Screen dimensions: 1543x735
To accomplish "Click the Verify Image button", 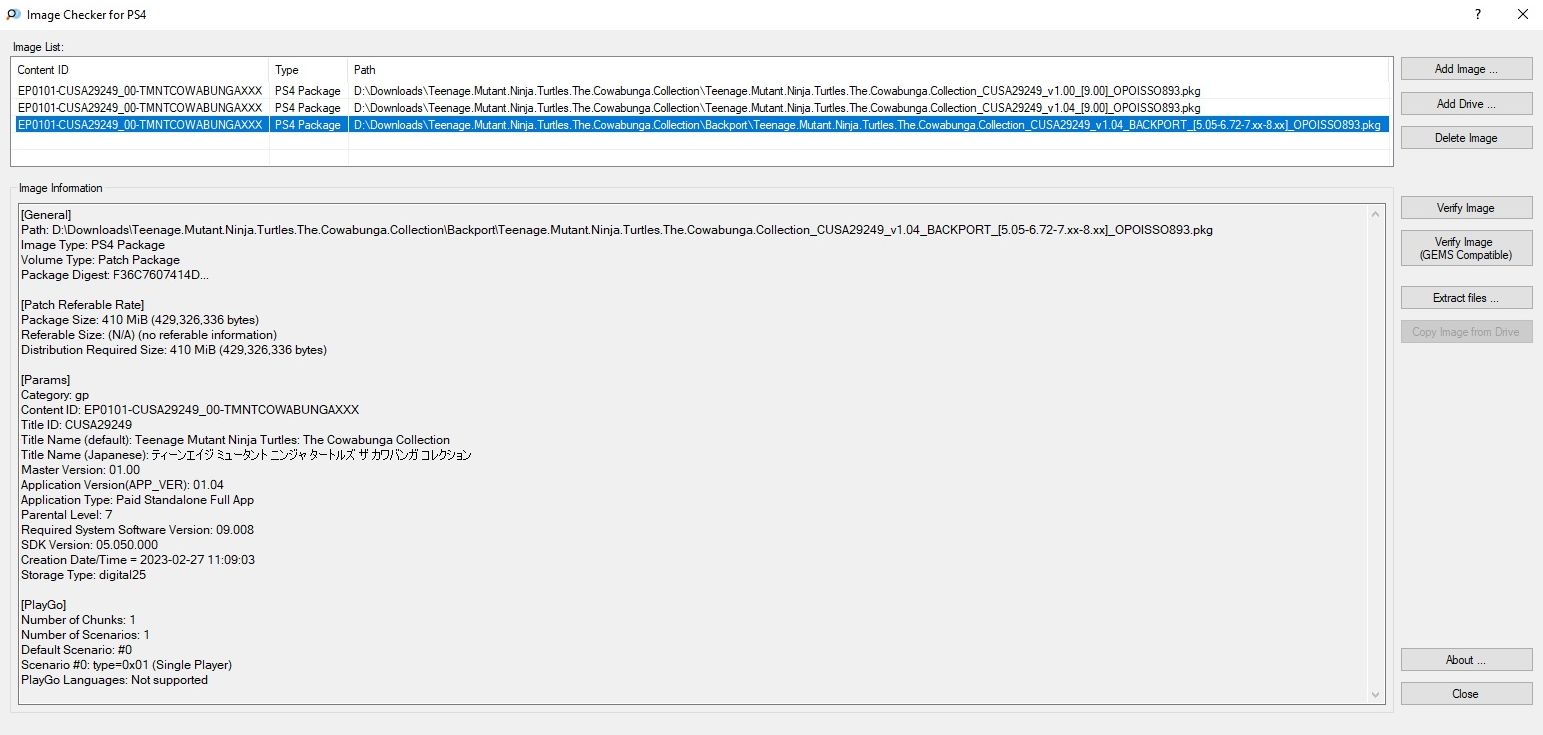I will point(1466,207).
